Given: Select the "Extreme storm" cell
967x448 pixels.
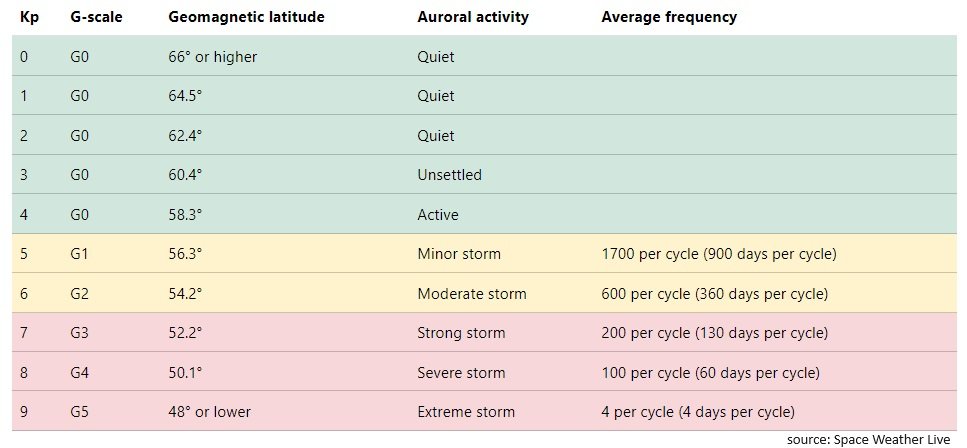Looking at the screenshot, I should point(466,412).
